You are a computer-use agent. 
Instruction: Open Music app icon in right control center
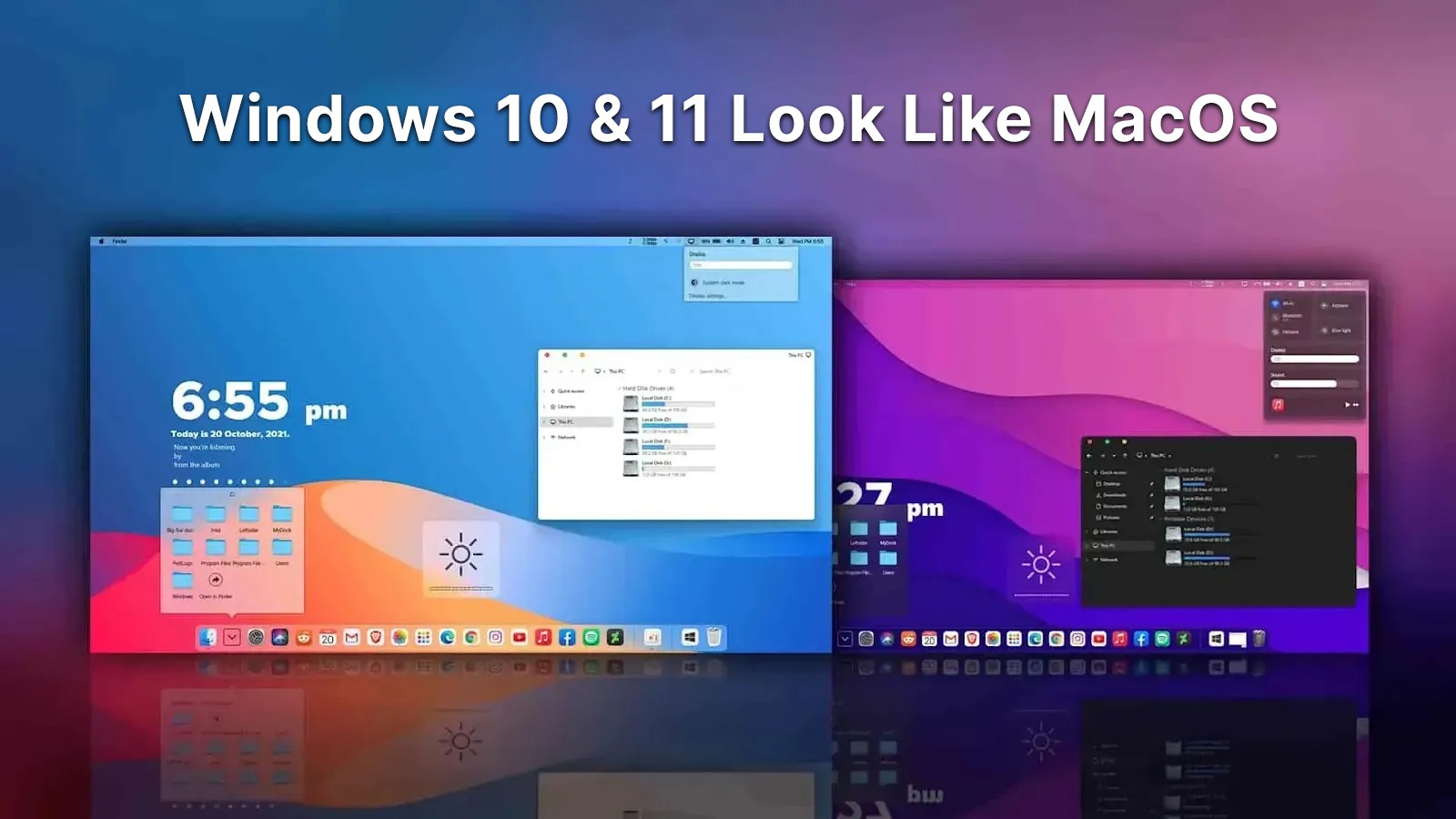(1278, 405)
